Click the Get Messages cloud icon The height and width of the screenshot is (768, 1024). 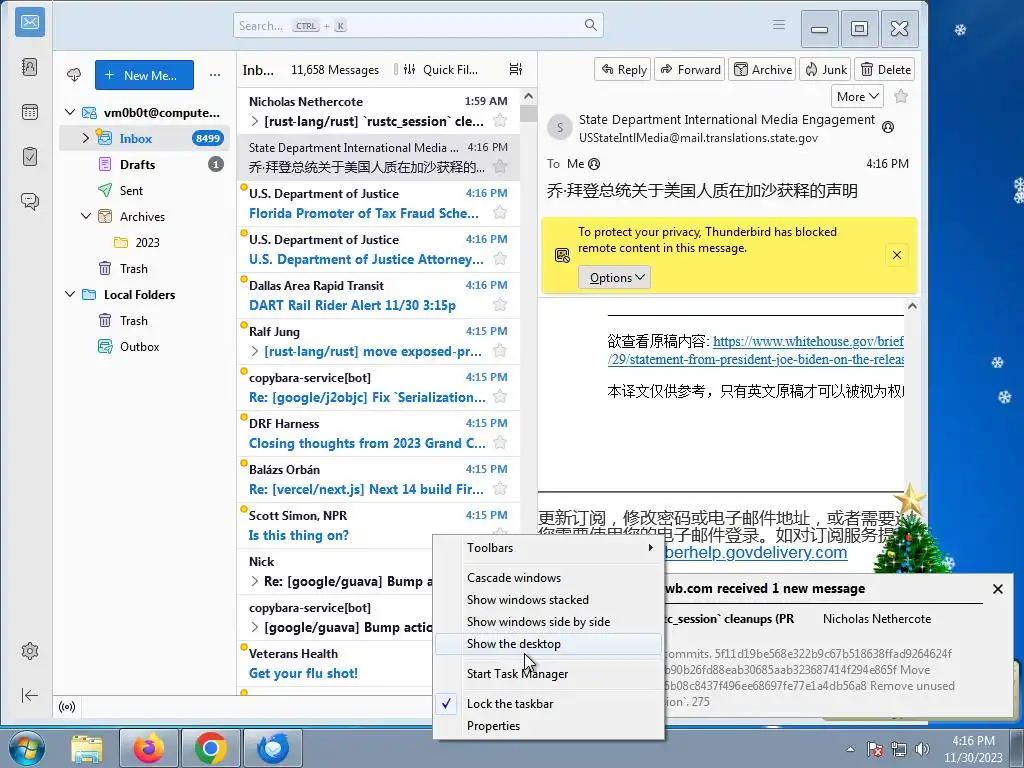pyautogui.click(x=74, y=75)
